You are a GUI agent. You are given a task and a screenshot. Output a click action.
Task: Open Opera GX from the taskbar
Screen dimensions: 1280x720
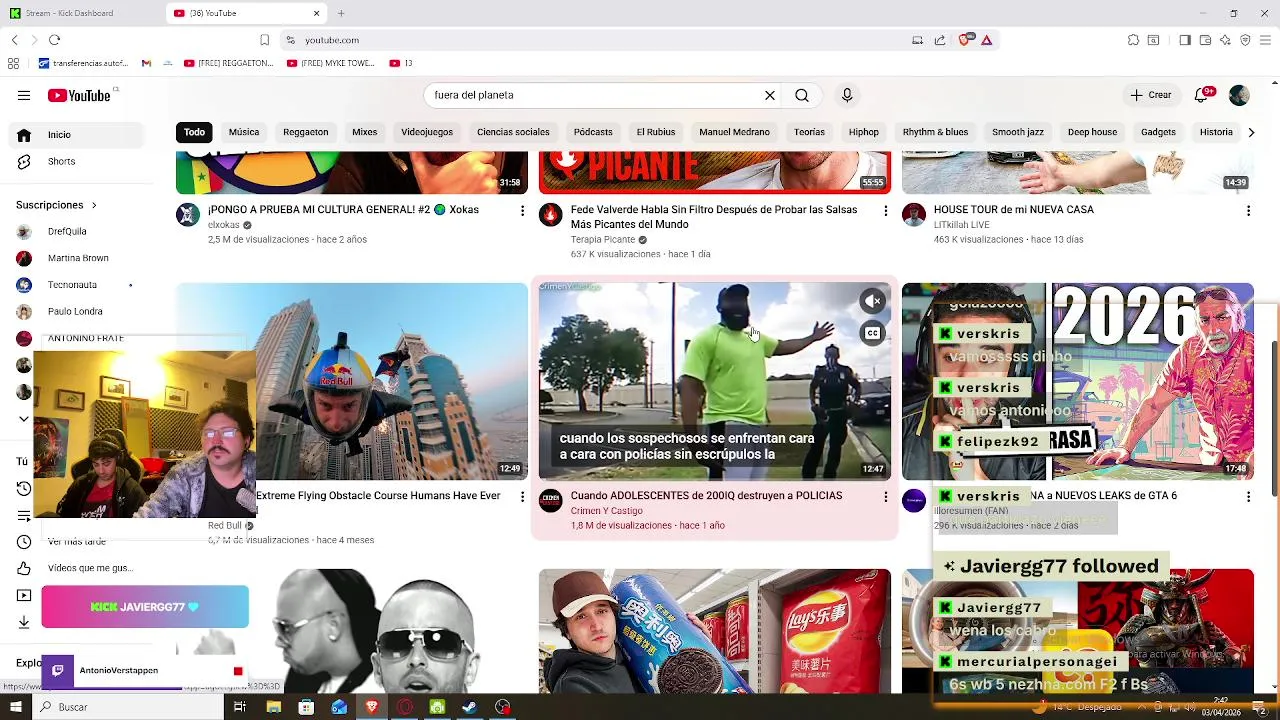(x=405, y=707)
